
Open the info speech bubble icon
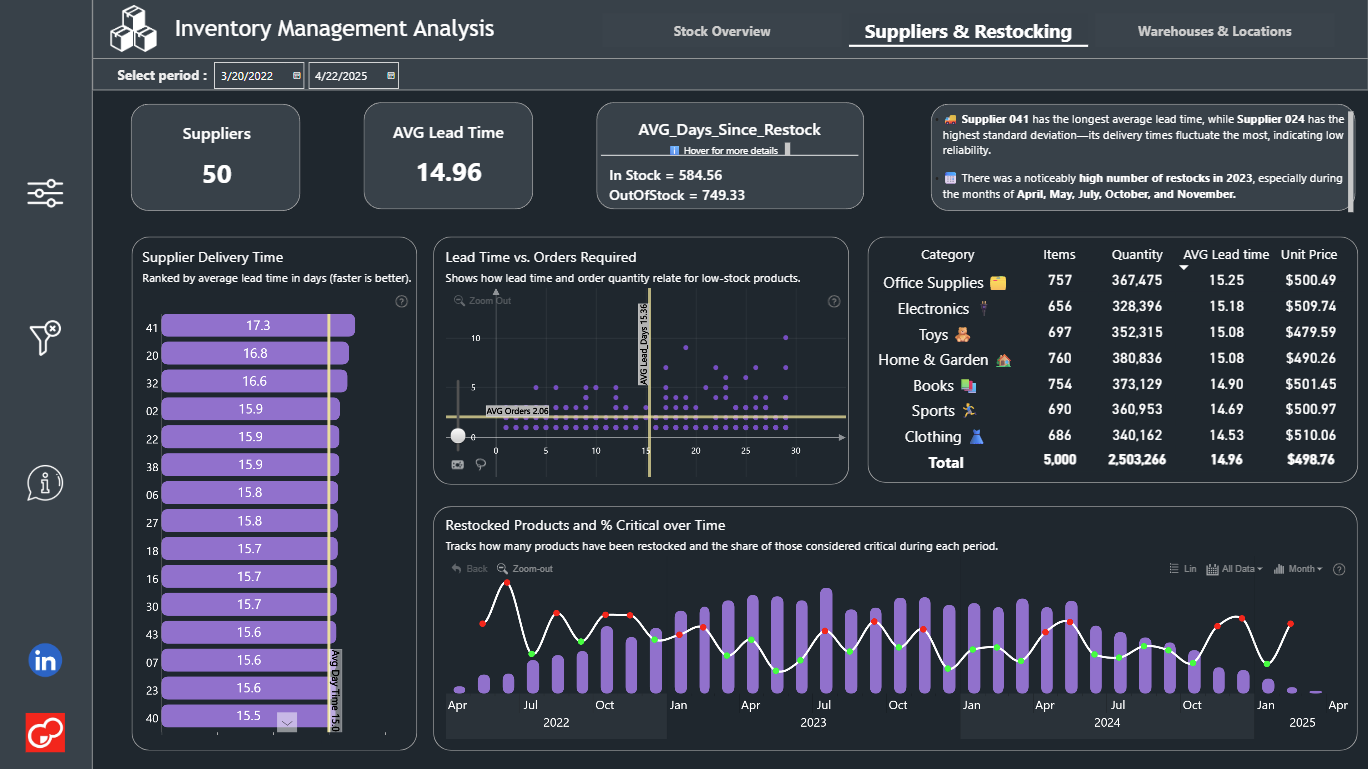click(45, 483)
